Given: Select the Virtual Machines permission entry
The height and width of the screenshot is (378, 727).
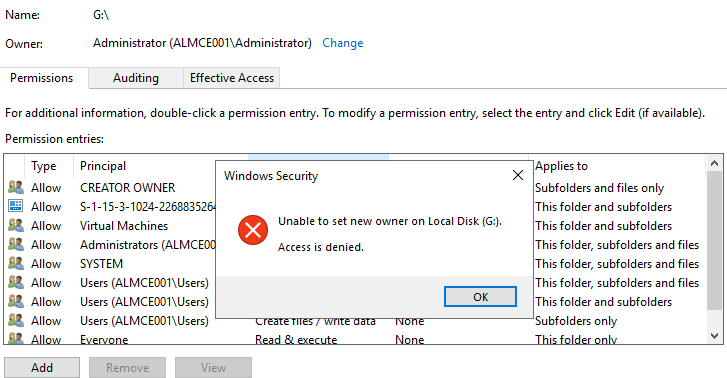Looking at the screenshot, I should pos(355,225).
